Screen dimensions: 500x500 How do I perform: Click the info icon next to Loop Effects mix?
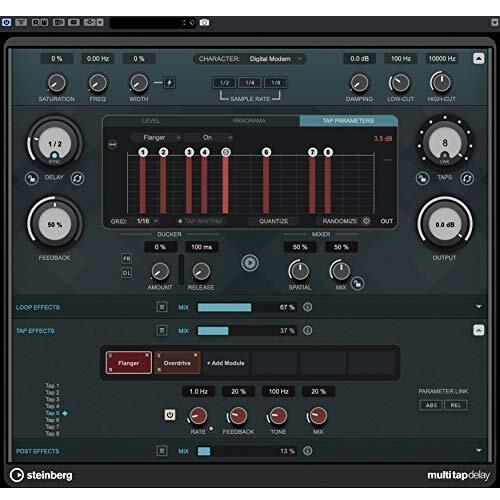(x=308, y=307)
